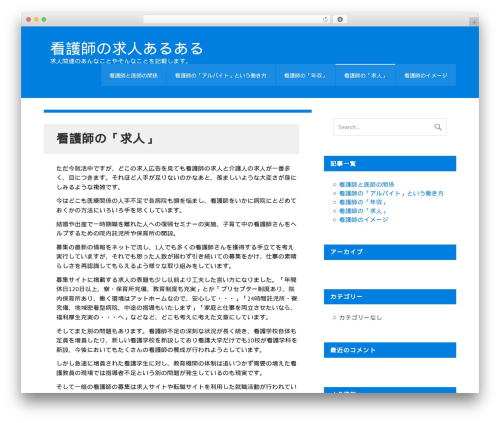Open sidebar link 看護師の「求人」

pos(363,211)
